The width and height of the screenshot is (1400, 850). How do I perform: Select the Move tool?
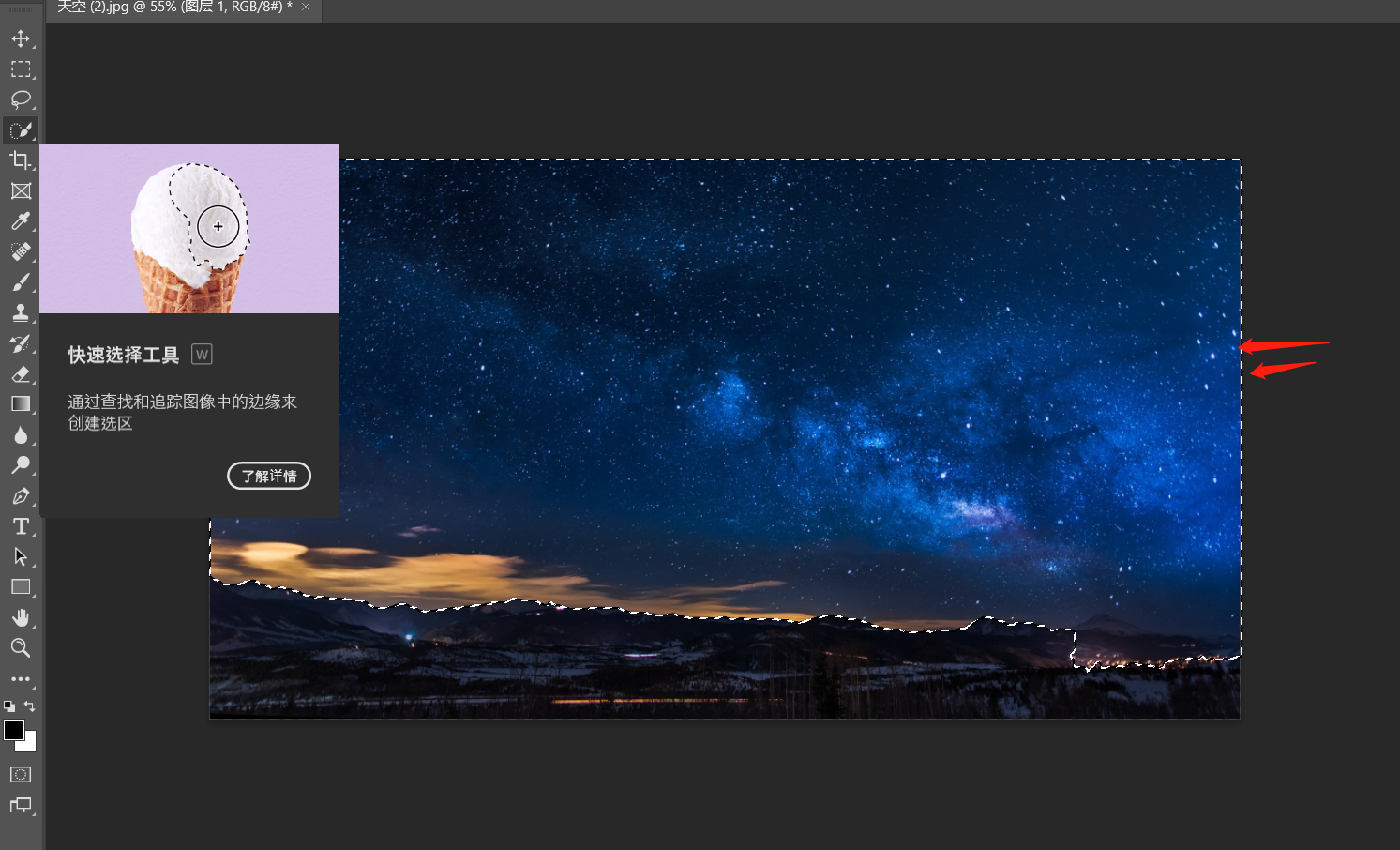21,38
